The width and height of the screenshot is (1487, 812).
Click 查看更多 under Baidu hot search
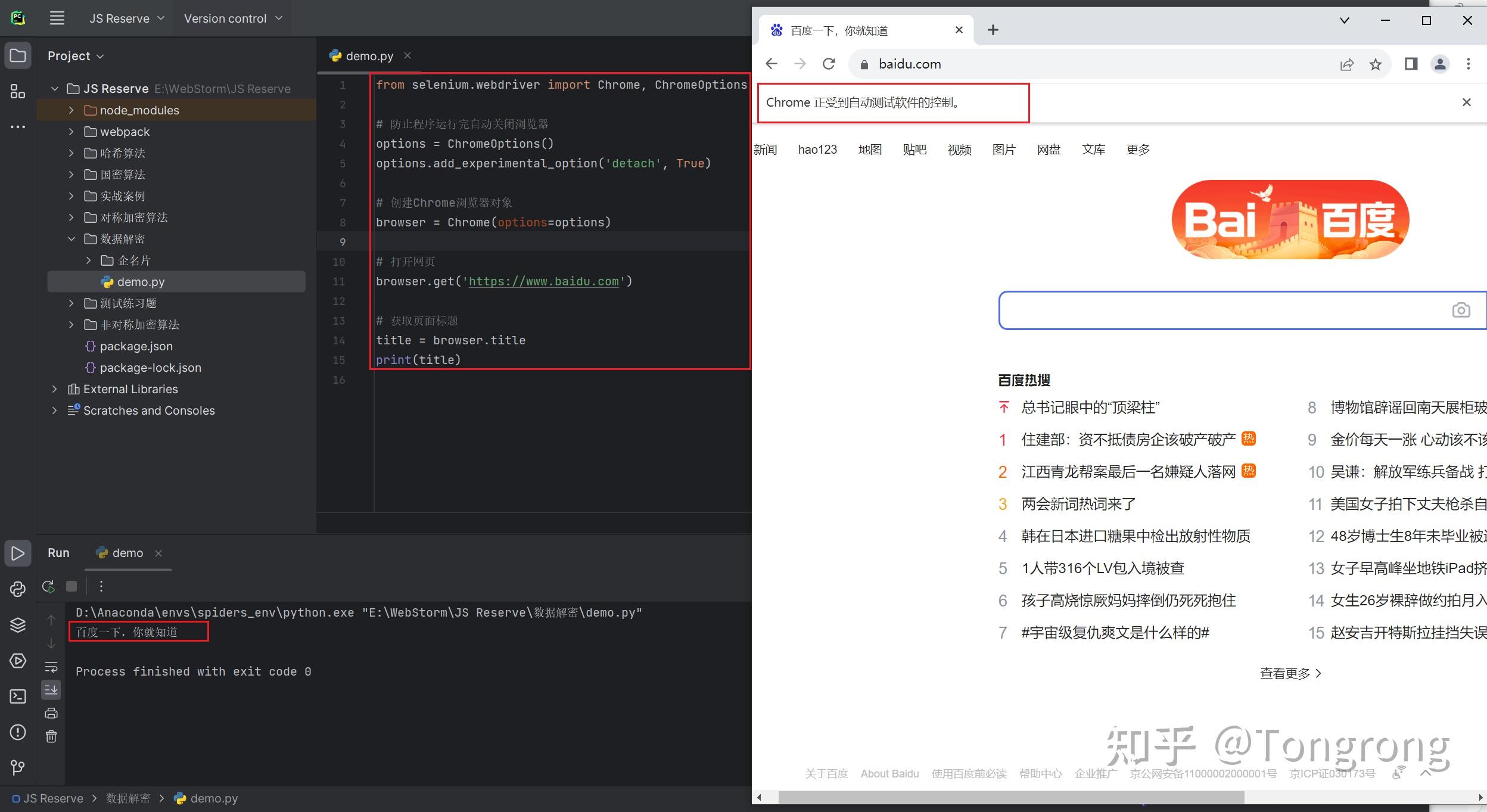point(1289,673)
